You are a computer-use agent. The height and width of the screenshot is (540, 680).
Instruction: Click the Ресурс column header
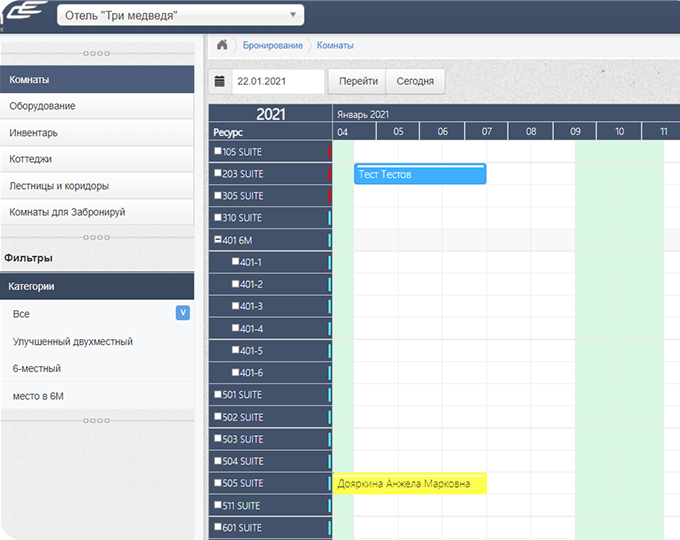[x=271, y=132]
